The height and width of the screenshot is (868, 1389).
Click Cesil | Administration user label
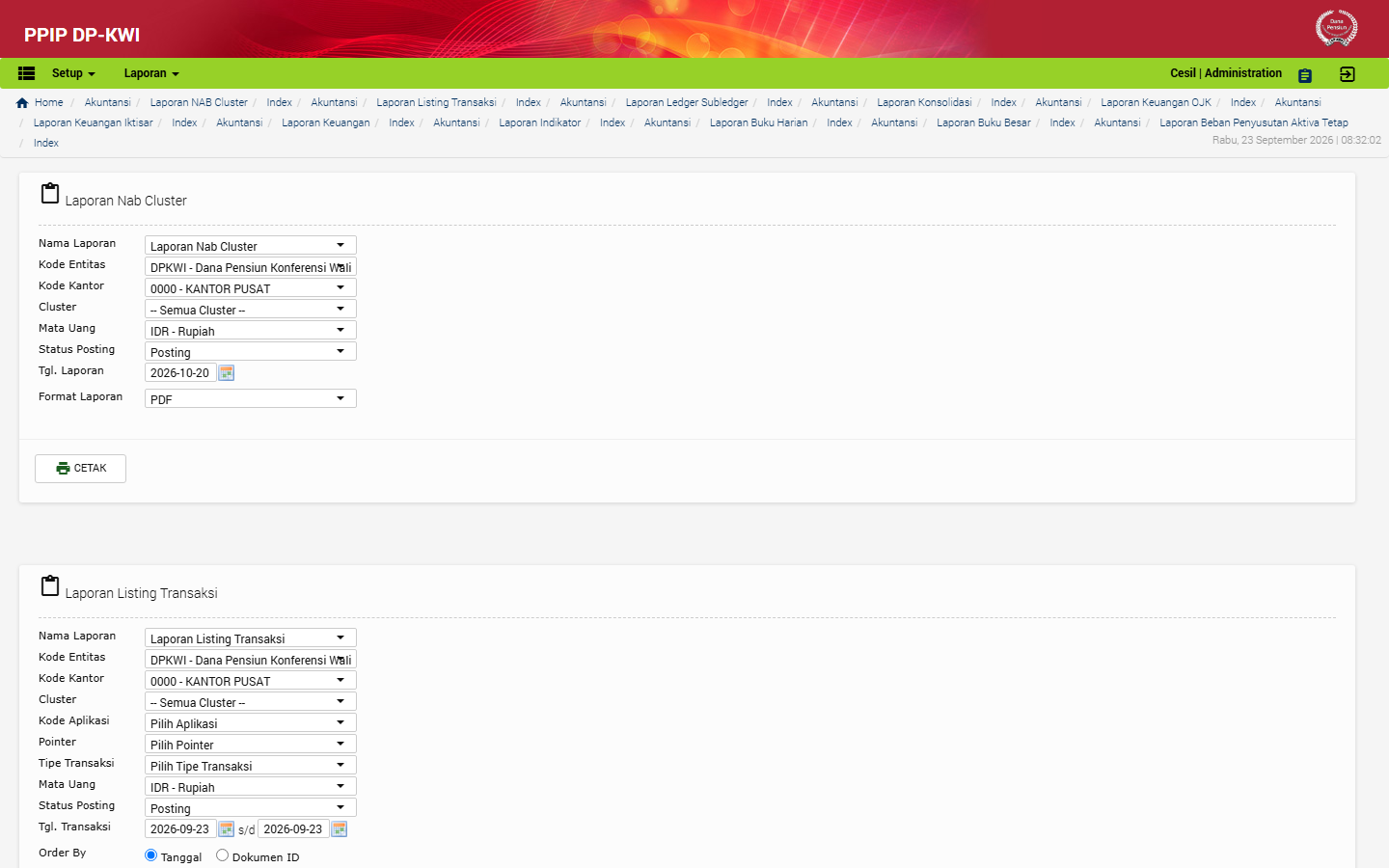click(x=1226, y=73)
